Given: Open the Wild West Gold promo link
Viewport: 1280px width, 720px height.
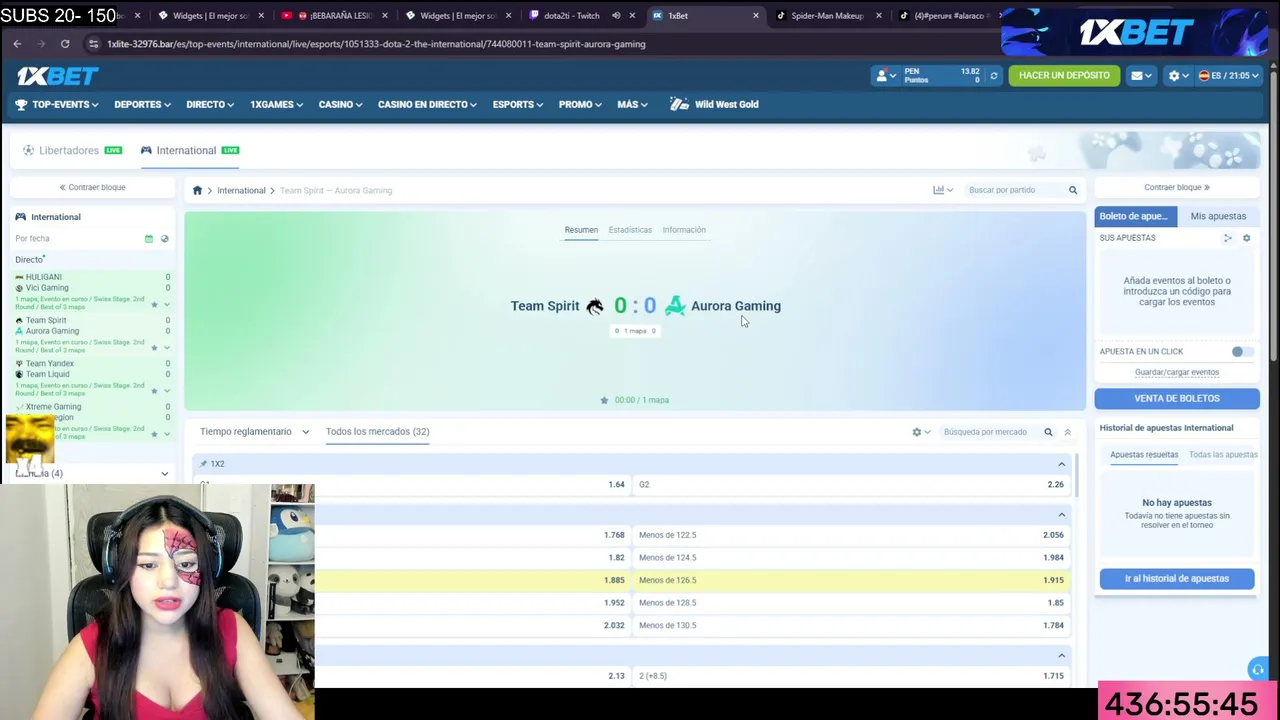Looking at the screenshot, I should point(715,104).
